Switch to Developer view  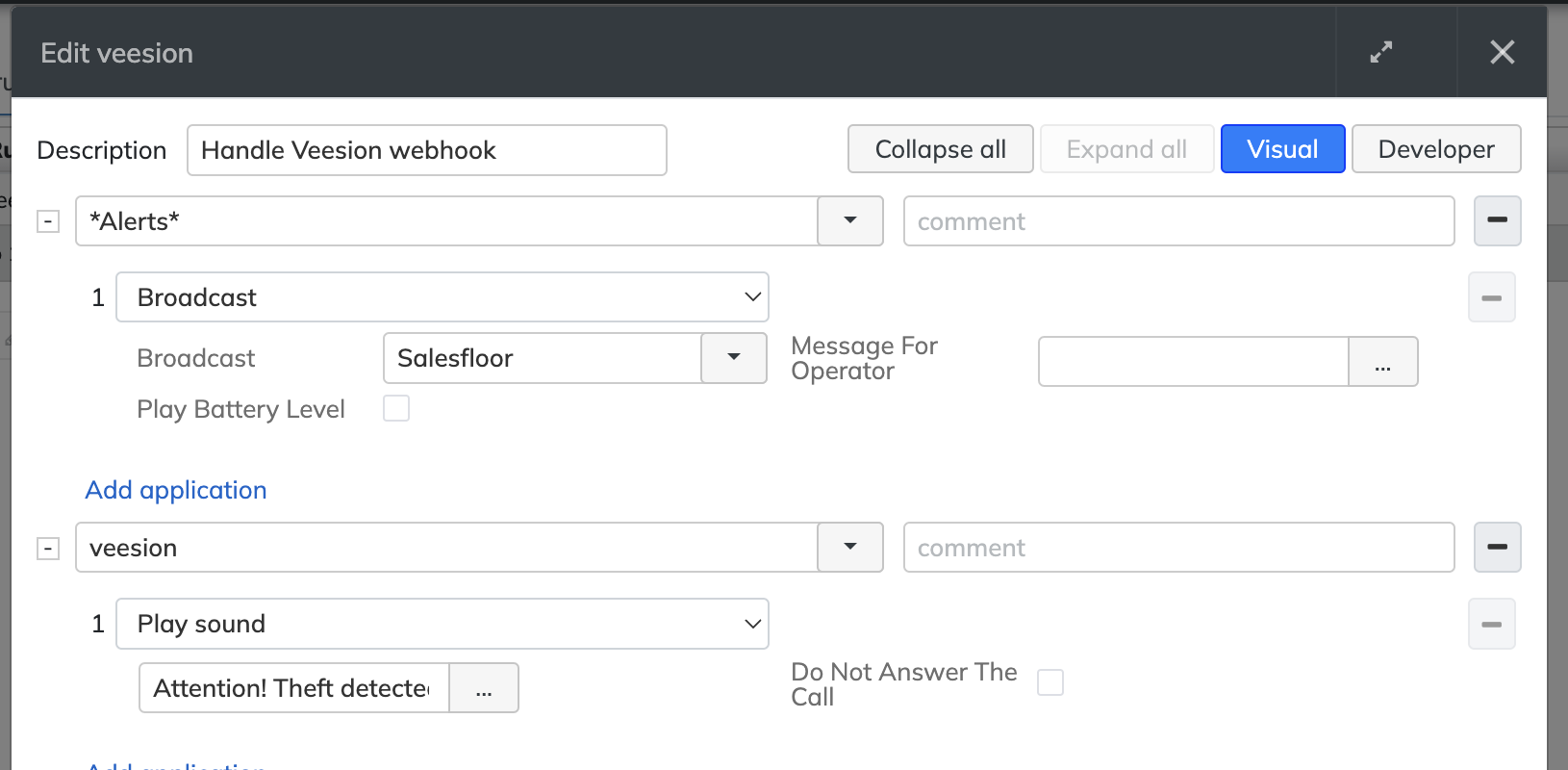(1435, 149)
